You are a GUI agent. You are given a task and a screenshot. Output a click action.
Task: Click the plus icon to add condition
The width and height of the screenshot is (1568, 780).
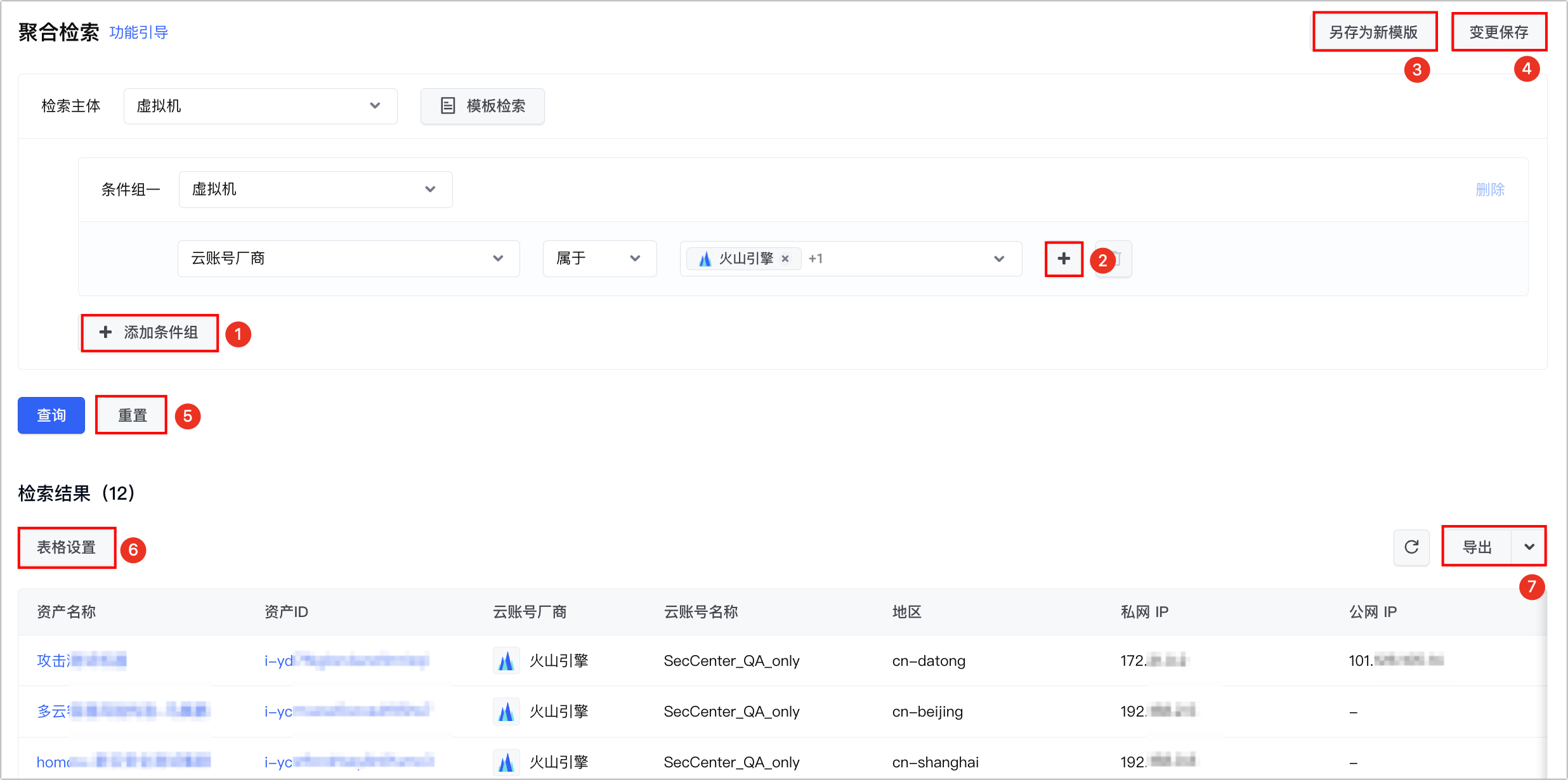[1064, 259]
